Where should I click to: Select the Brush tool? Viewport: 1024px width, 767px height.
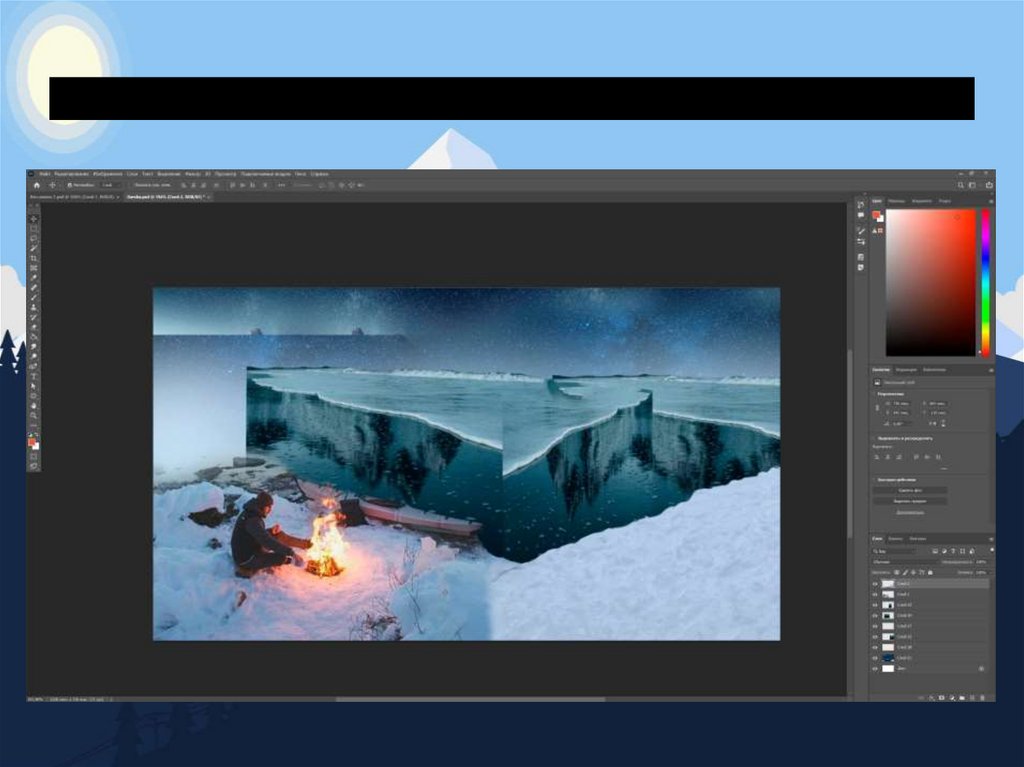point(34,297)
